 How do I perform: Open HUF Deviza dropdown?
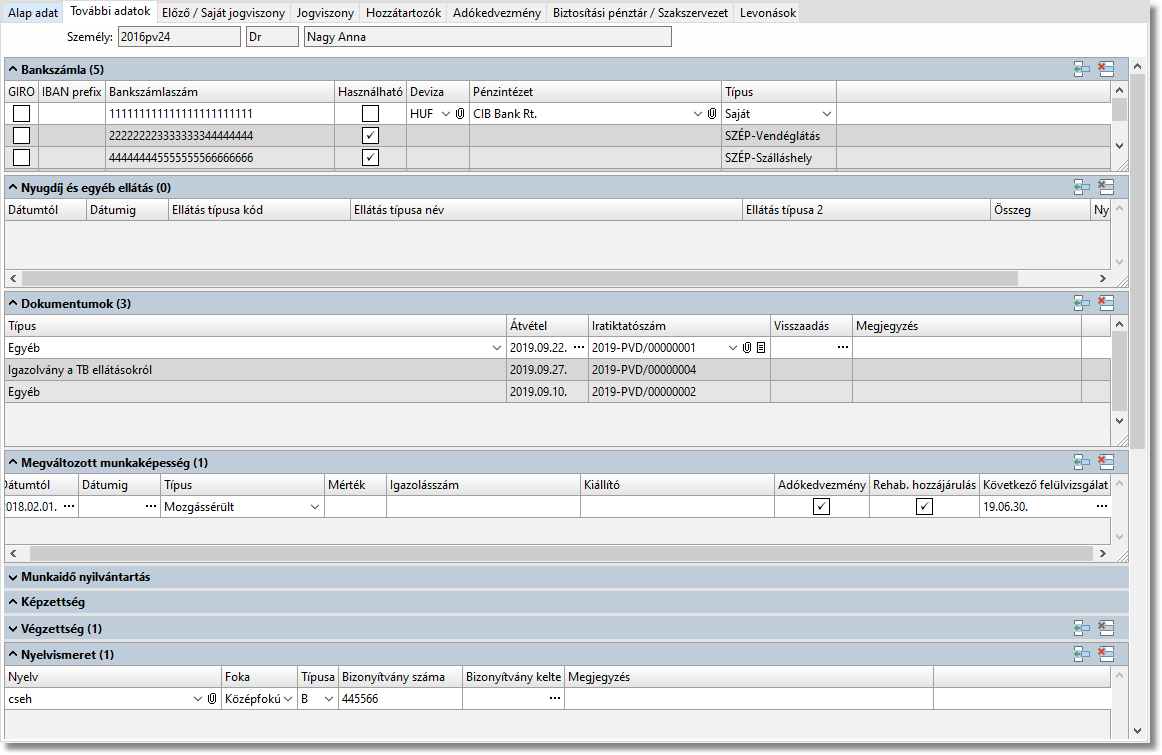click(x=445, y=114)
